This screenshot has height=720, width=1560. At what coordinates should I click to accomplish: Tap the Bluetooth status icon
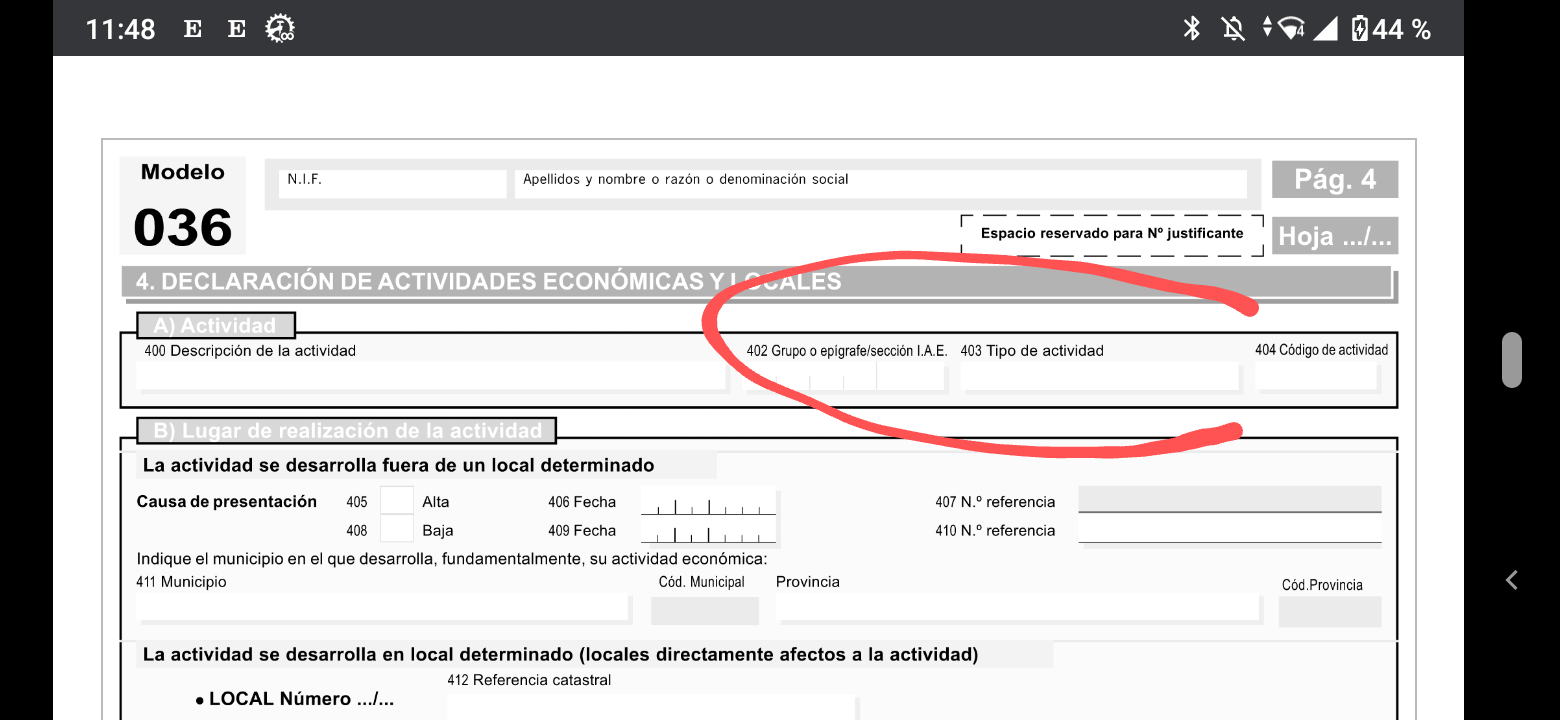1191,29
